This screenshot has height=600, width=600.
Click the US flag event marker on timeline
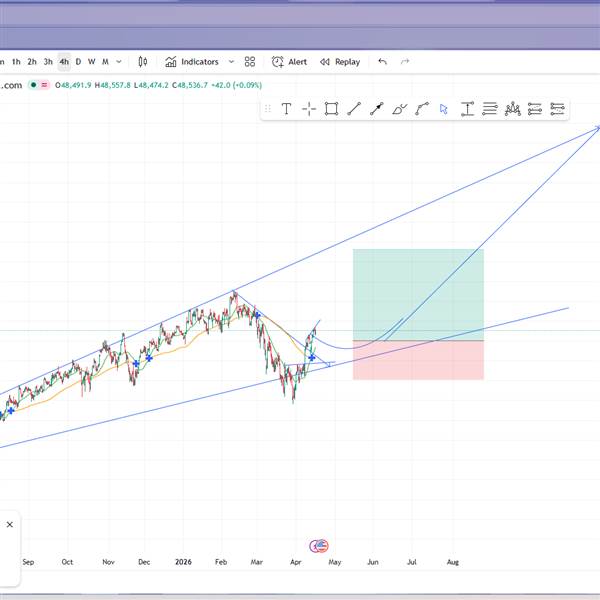tap(319, 546)
